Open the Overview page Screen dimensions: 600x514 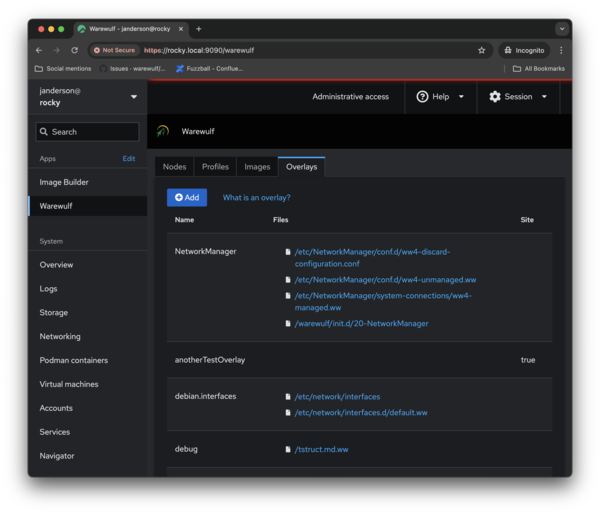[x=88, y=265]
